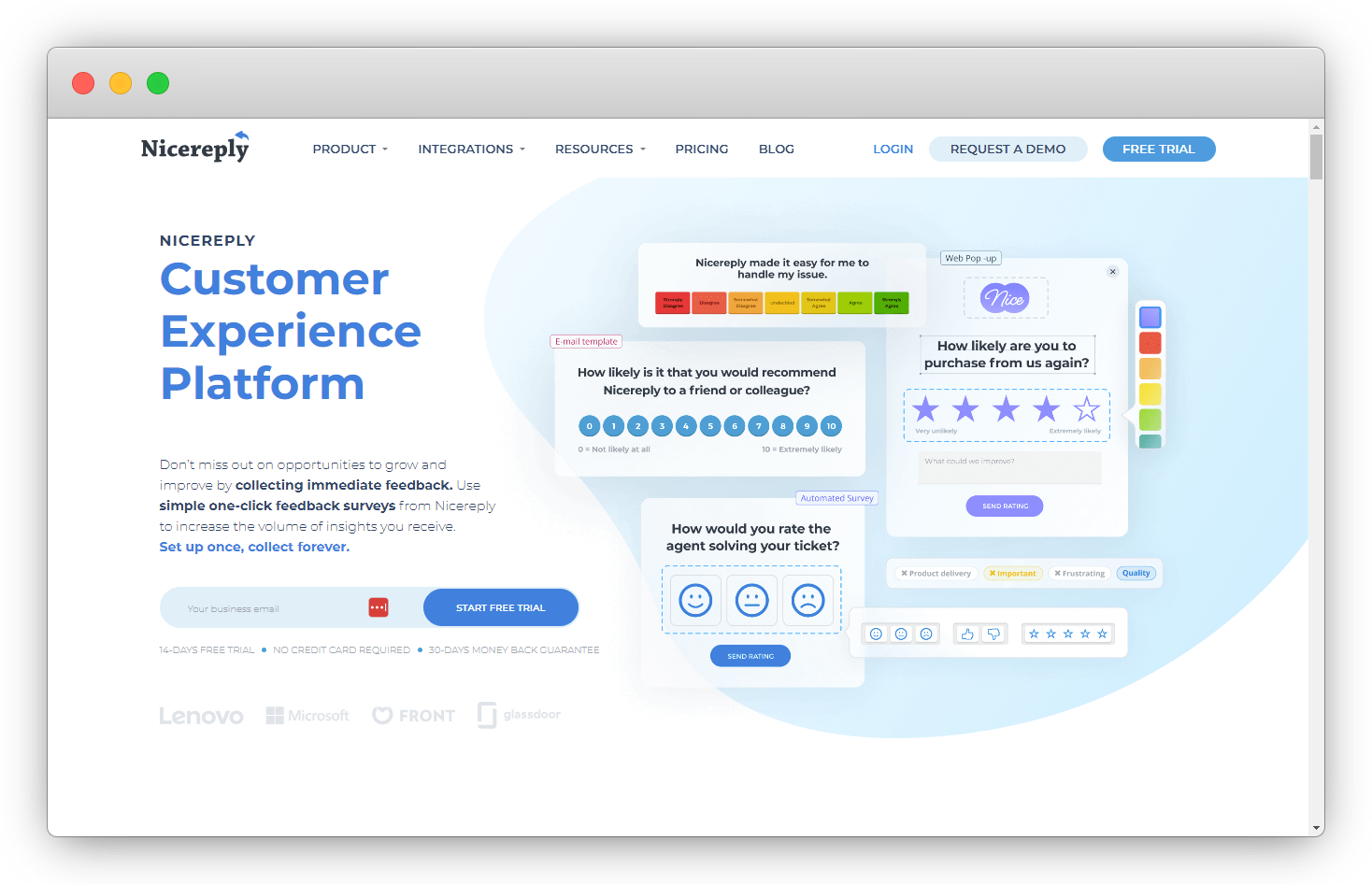Pick the small neutral face rating option

[x=901, y=634]
